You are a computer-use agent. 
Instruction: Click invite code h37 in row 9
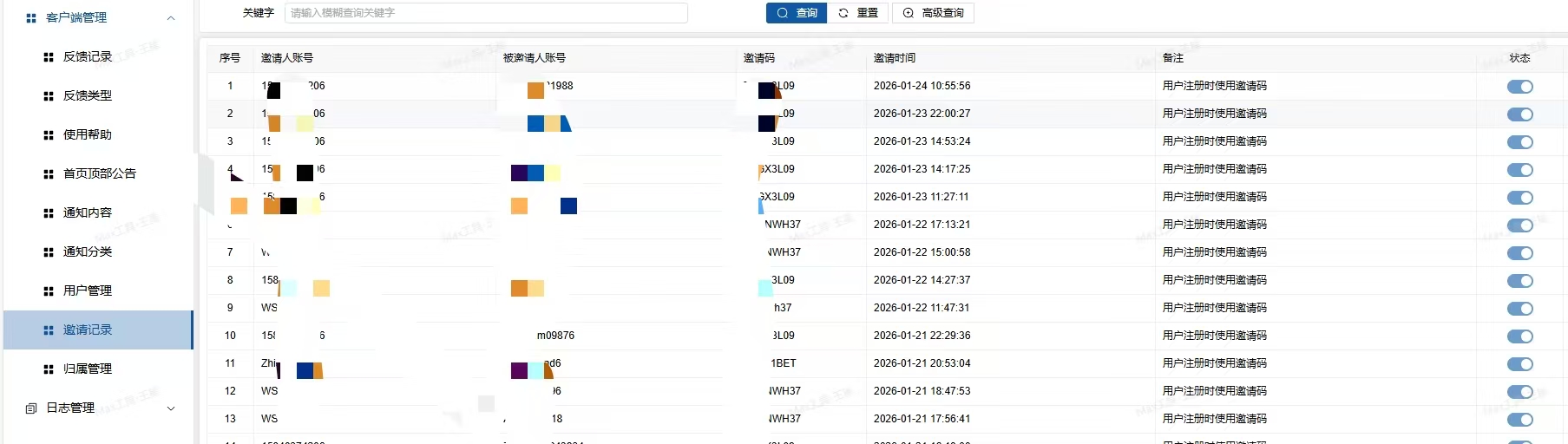coord(783,308)
